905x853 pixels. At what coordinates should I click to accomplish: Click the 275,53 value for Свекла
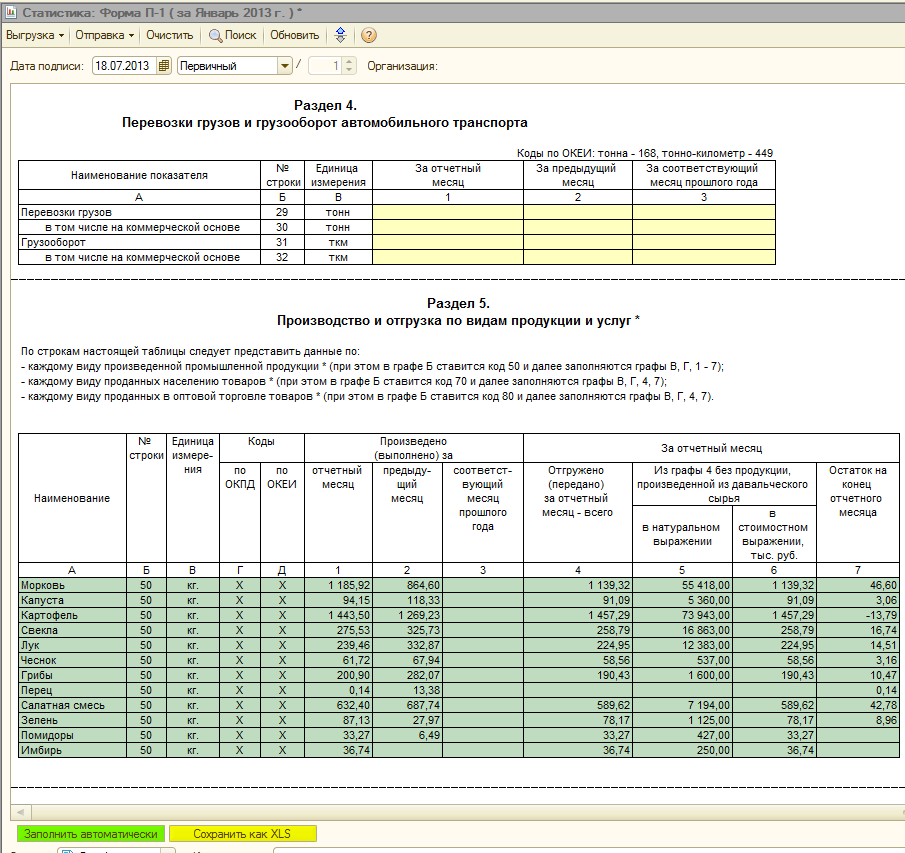click(x=338, y=630)
